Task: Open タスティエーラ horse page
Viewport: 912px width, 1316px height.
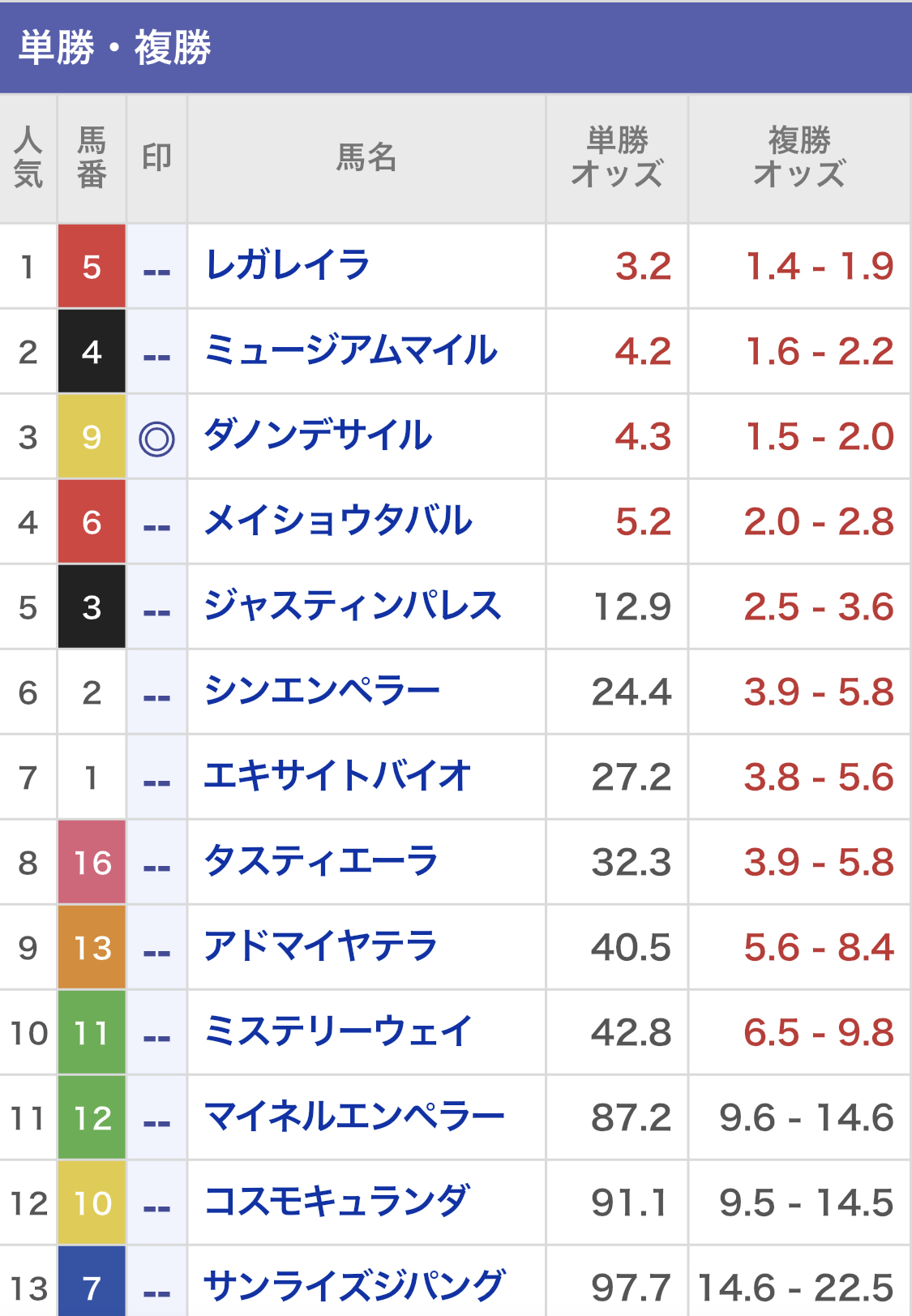Action: click(321, 862)
